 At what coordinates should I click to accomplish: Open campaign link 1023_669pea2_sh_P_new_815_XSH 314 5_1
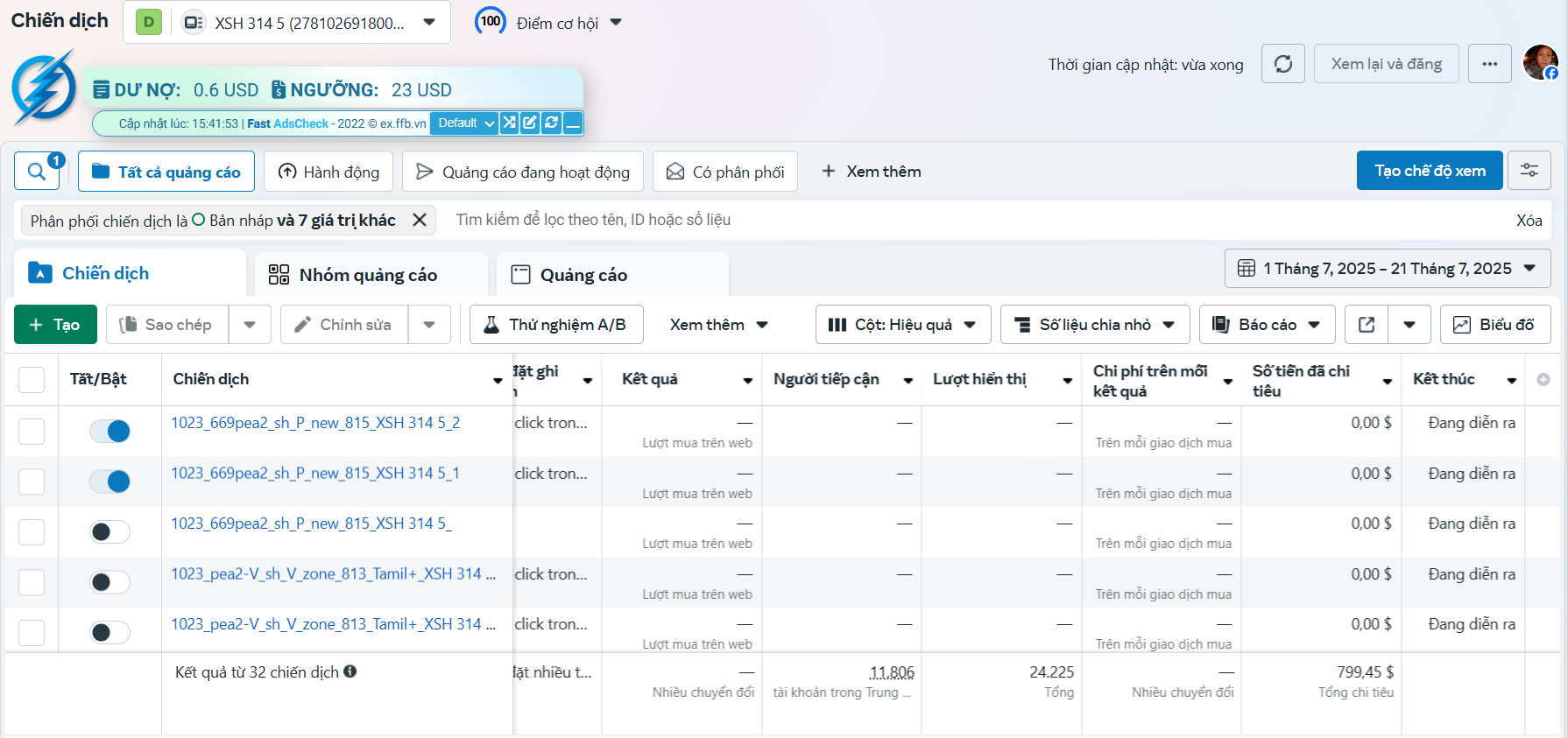(315, 474)
